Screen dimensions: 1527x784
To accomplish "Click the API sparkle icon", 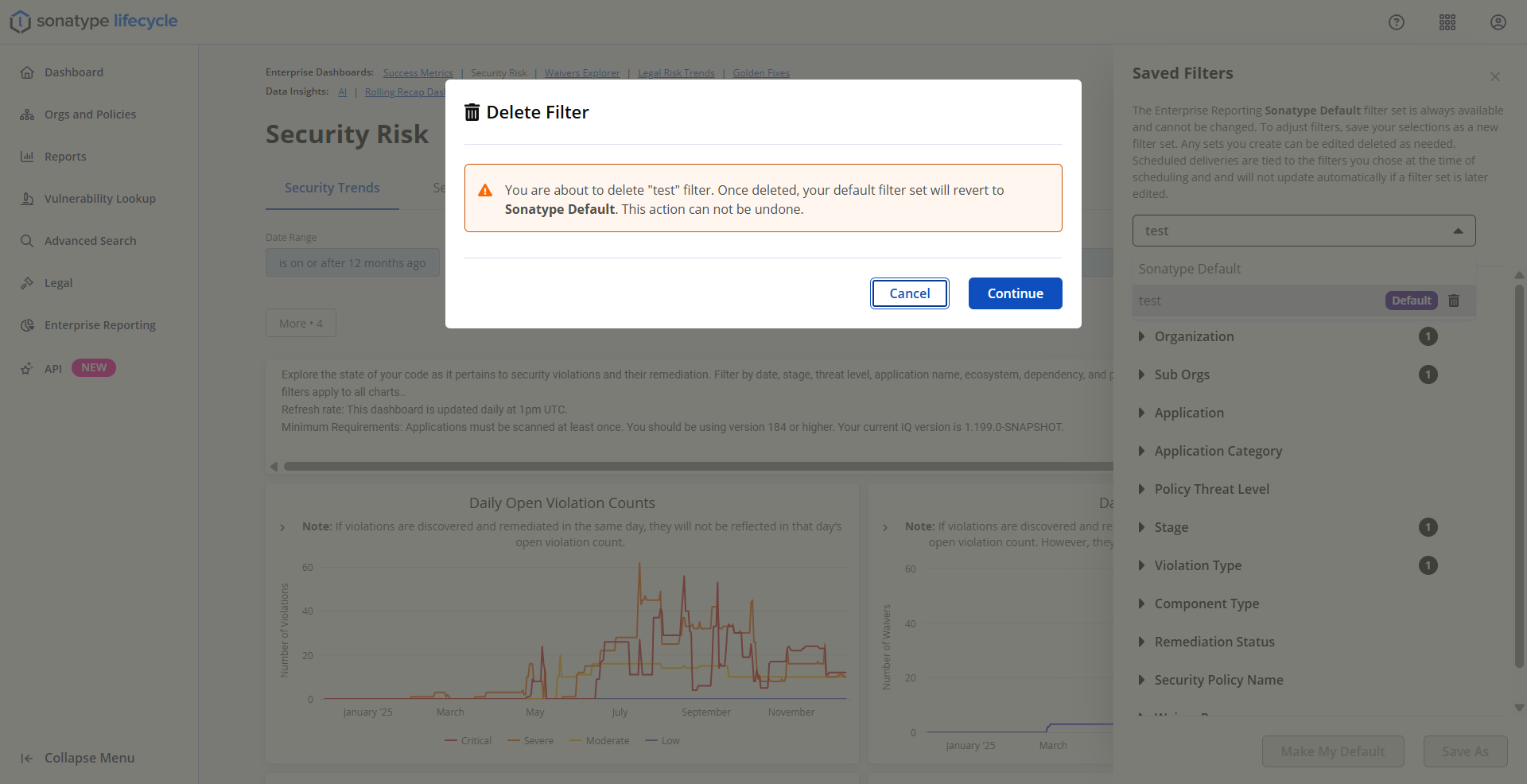I will 27,368.
